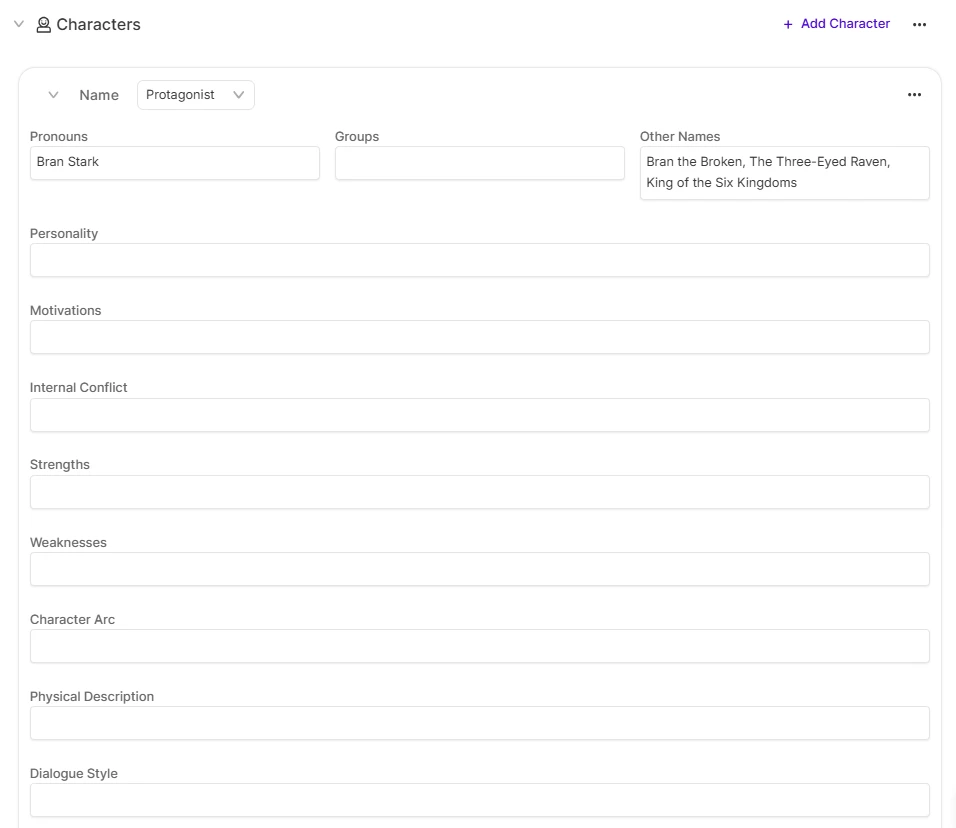The height and width of the screenshot is (828, 956).
Task: Click the Characters section heading text
Action: tap(98, 25)
